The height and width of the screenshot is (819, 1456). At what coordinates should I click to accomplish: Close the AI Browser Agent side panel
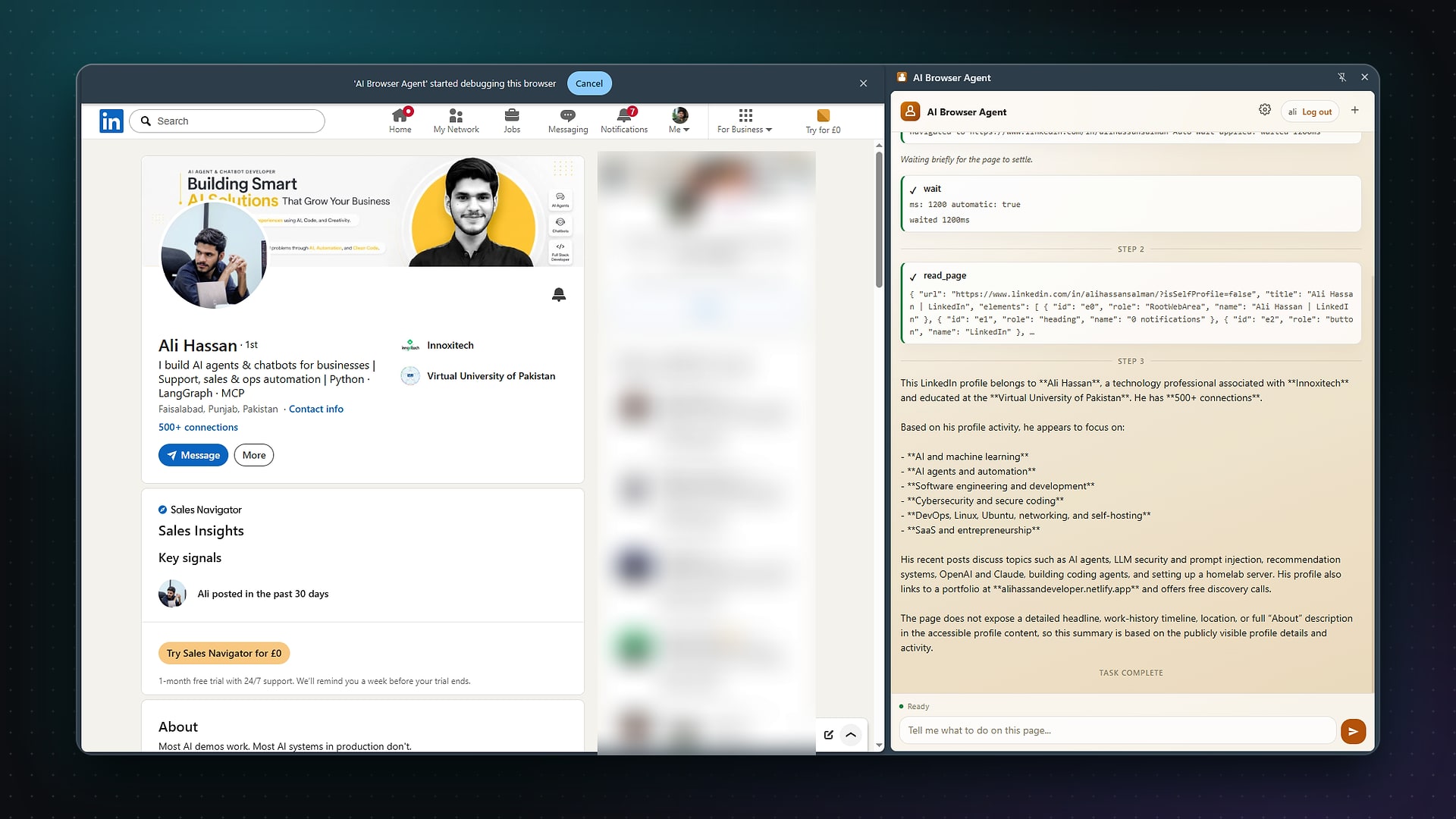point(1364,77)
